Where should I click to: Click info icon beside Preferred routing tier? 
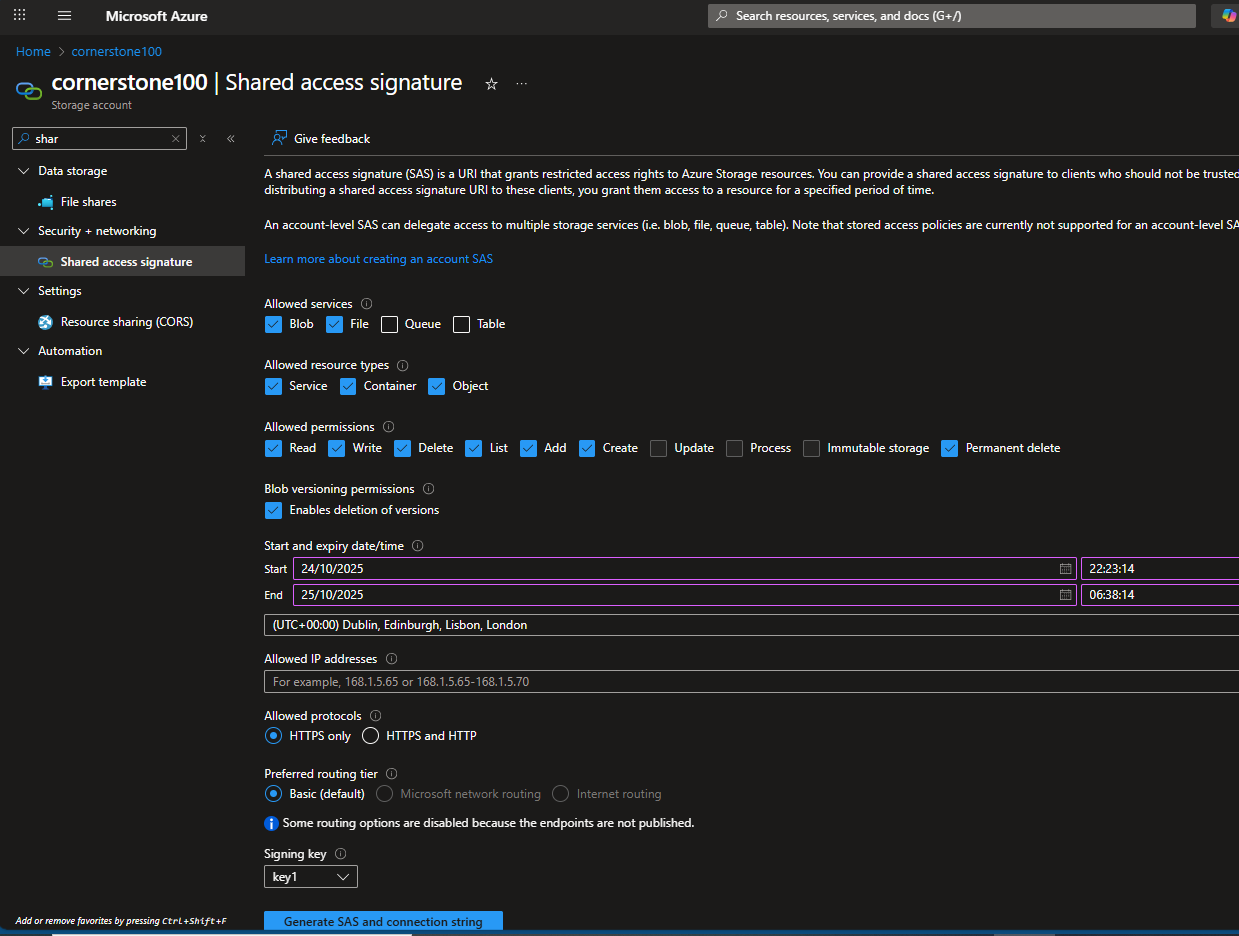(391, 774)
